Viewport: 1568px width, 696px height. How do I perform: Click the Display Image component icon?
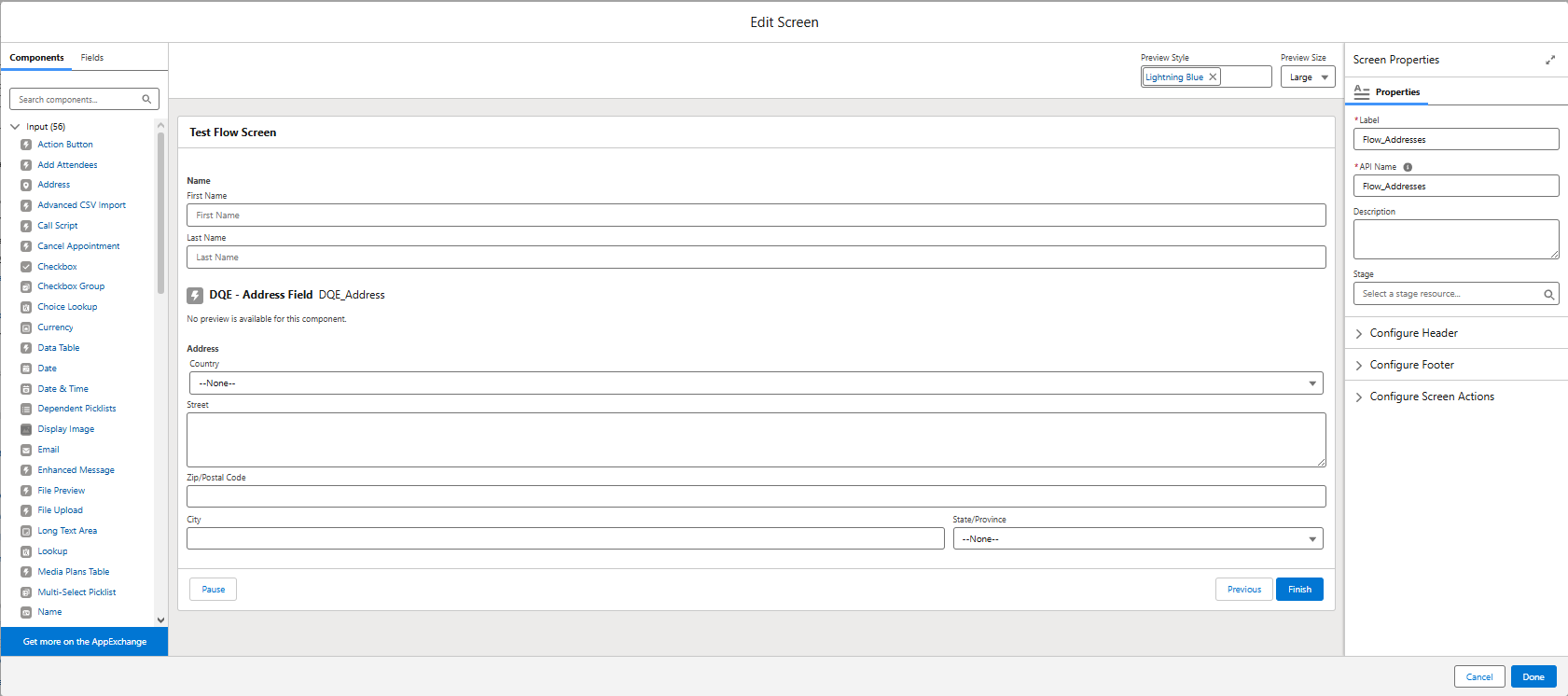(26, 429)
